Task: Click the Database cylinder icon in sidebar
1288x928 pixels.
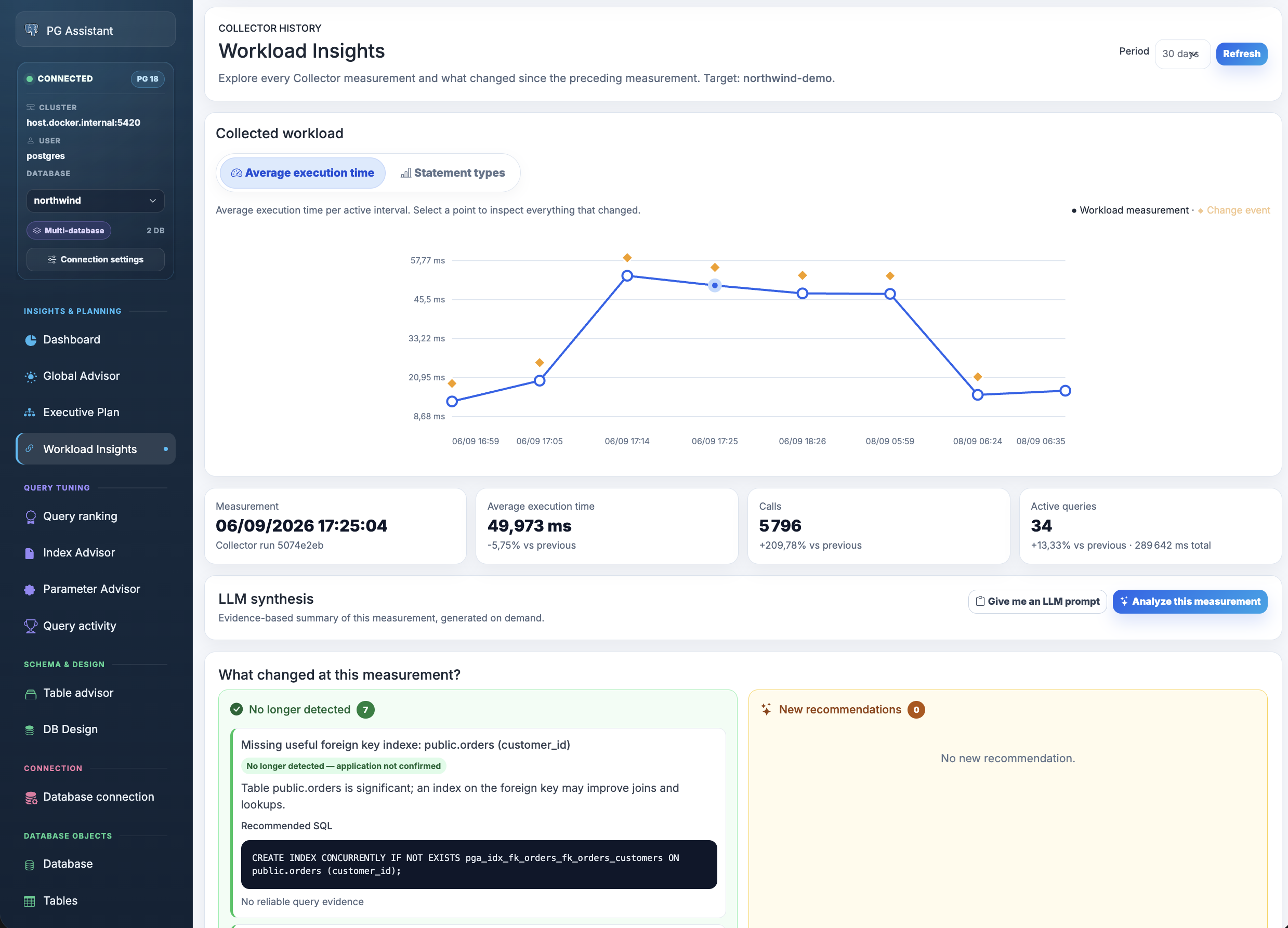Action: point(30,865)
